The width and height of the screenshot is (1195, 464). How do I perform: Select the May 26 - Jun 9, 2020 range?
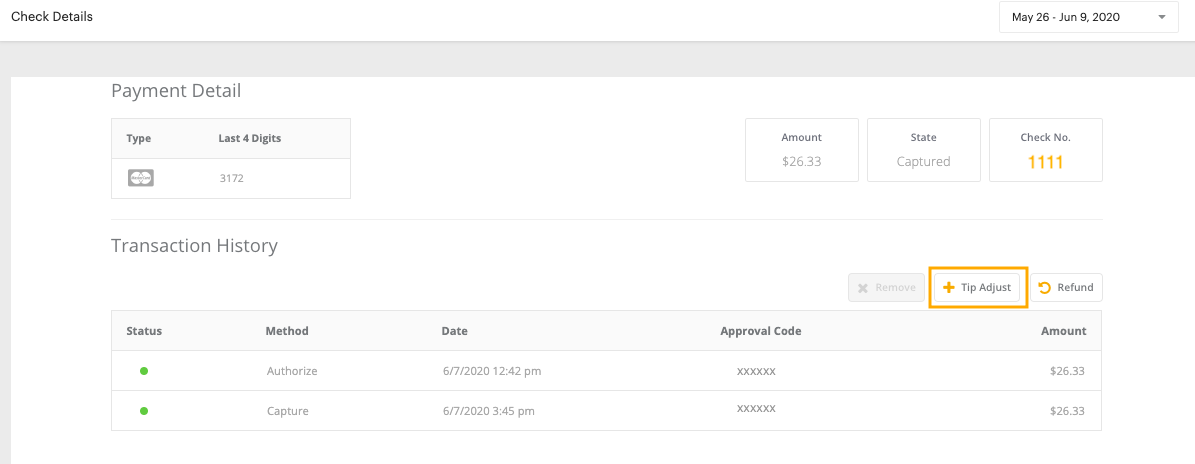tap(1089, 17)
